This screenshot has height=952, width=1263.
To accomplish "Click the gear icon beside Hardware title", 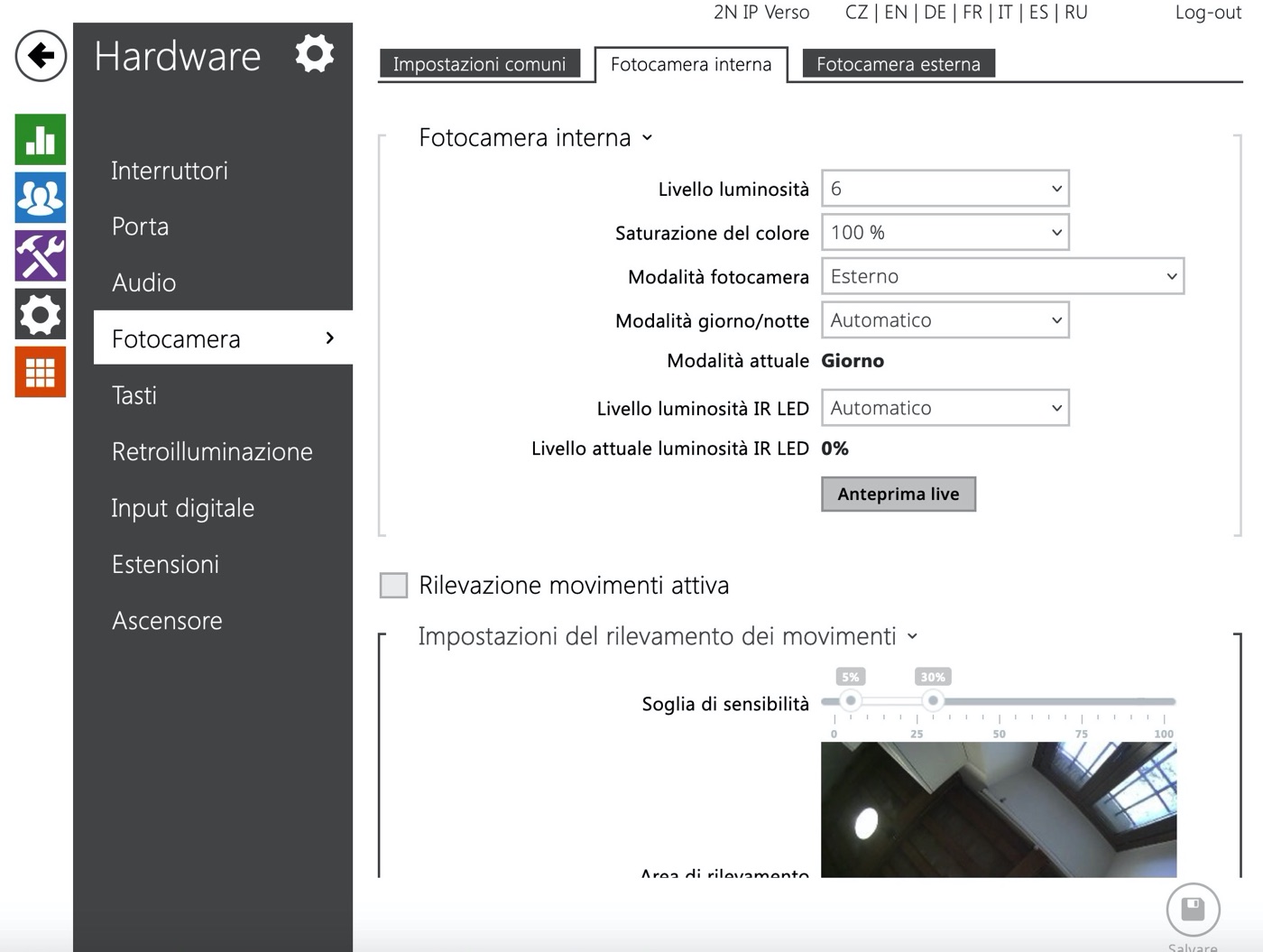I will 315,54.
